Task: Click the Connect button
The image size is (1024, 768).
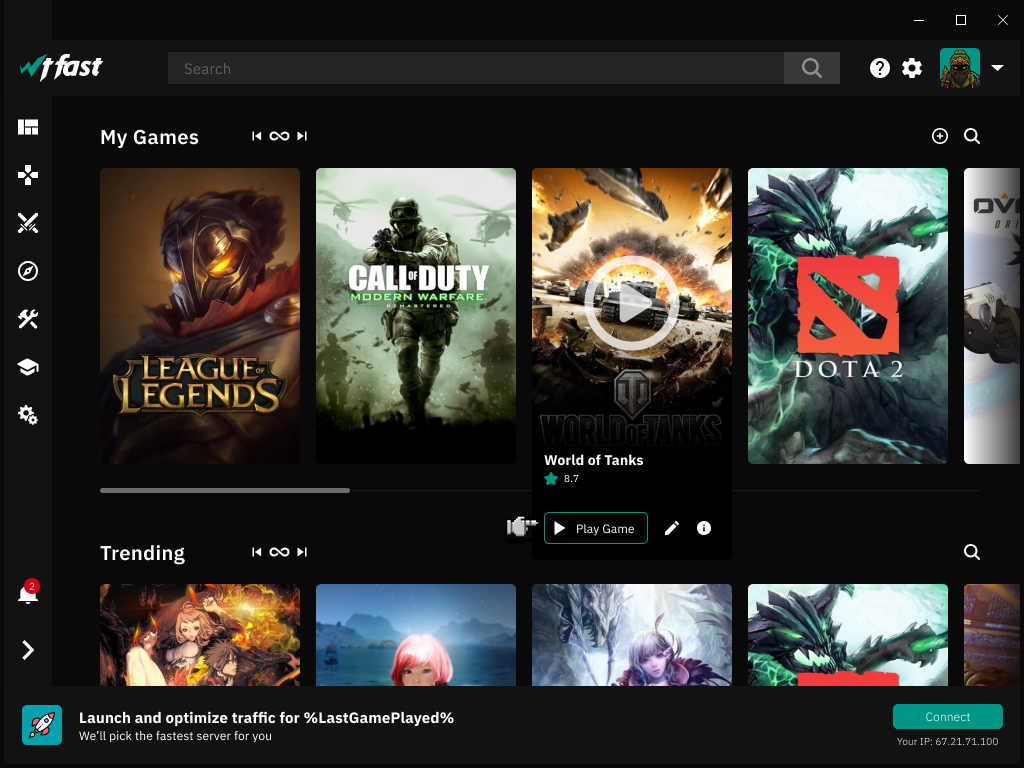Action: point(947,717)
